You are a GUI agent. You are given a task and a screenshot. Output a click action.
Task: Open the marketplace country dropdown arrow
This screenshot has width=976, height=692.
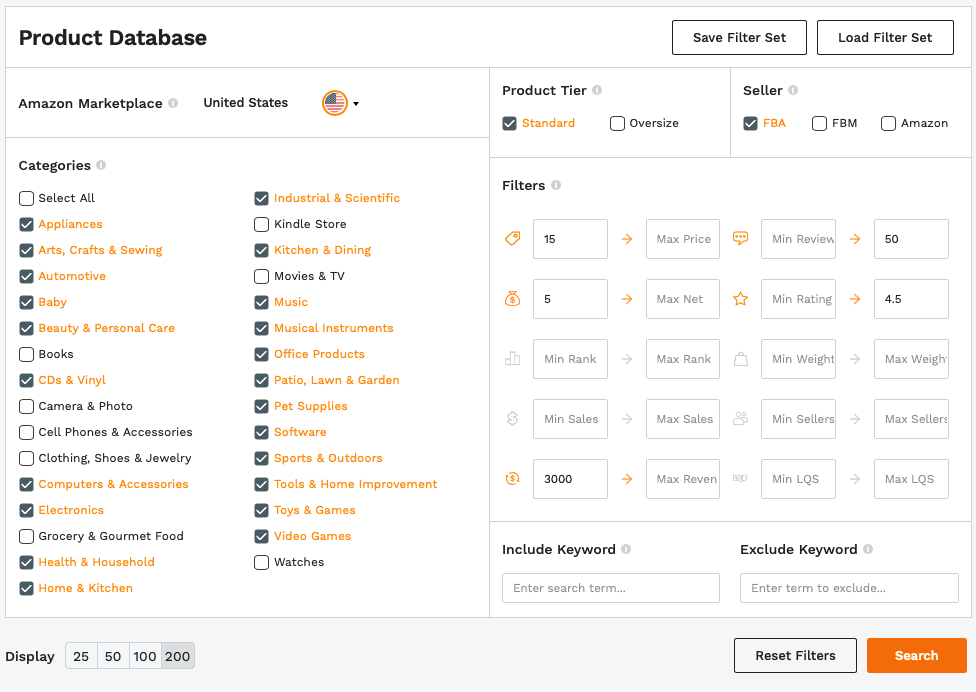click(x=356, y=103)
